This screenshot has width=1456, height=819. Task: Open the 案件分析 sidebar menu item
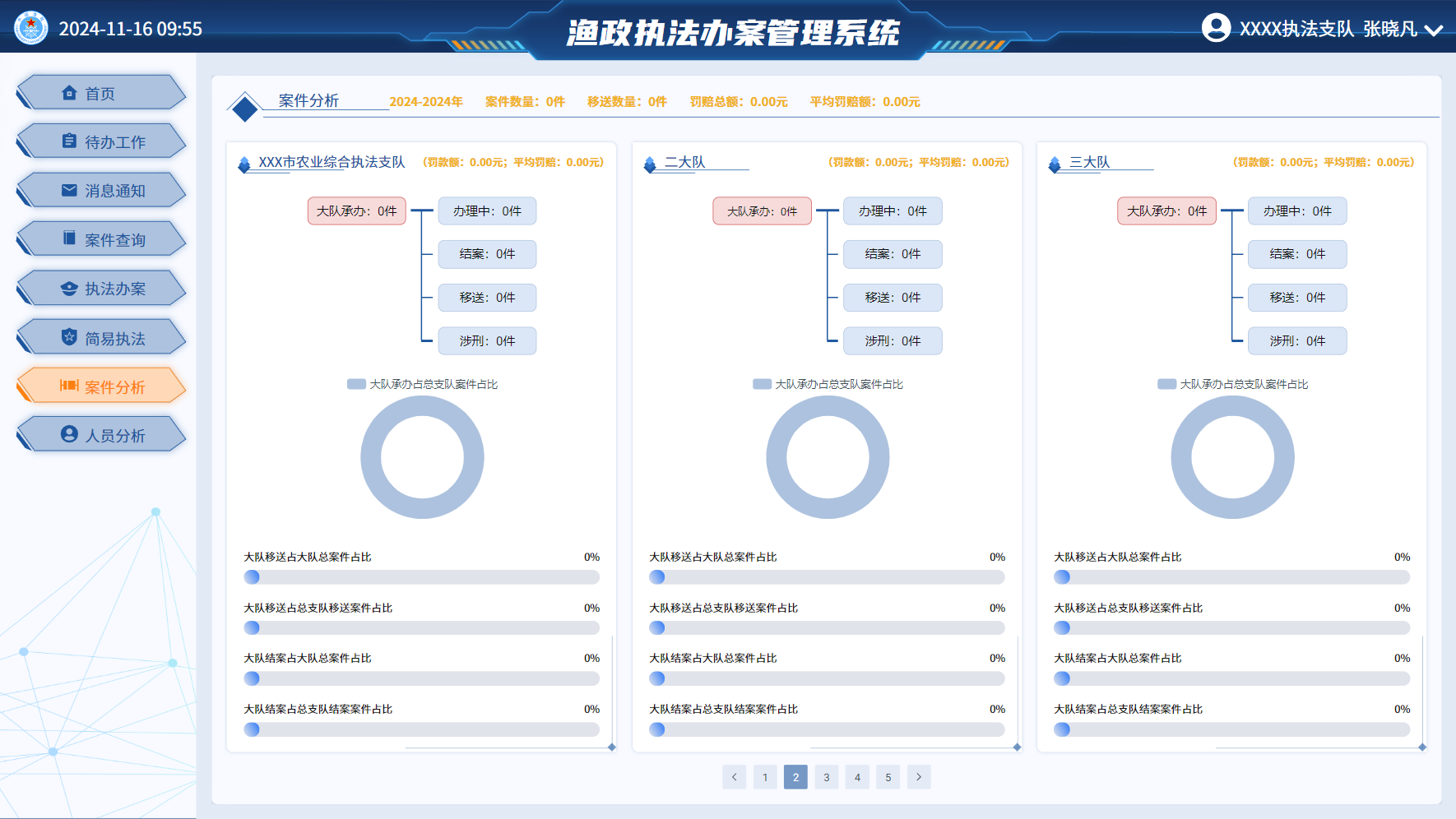tap(101, 386)
